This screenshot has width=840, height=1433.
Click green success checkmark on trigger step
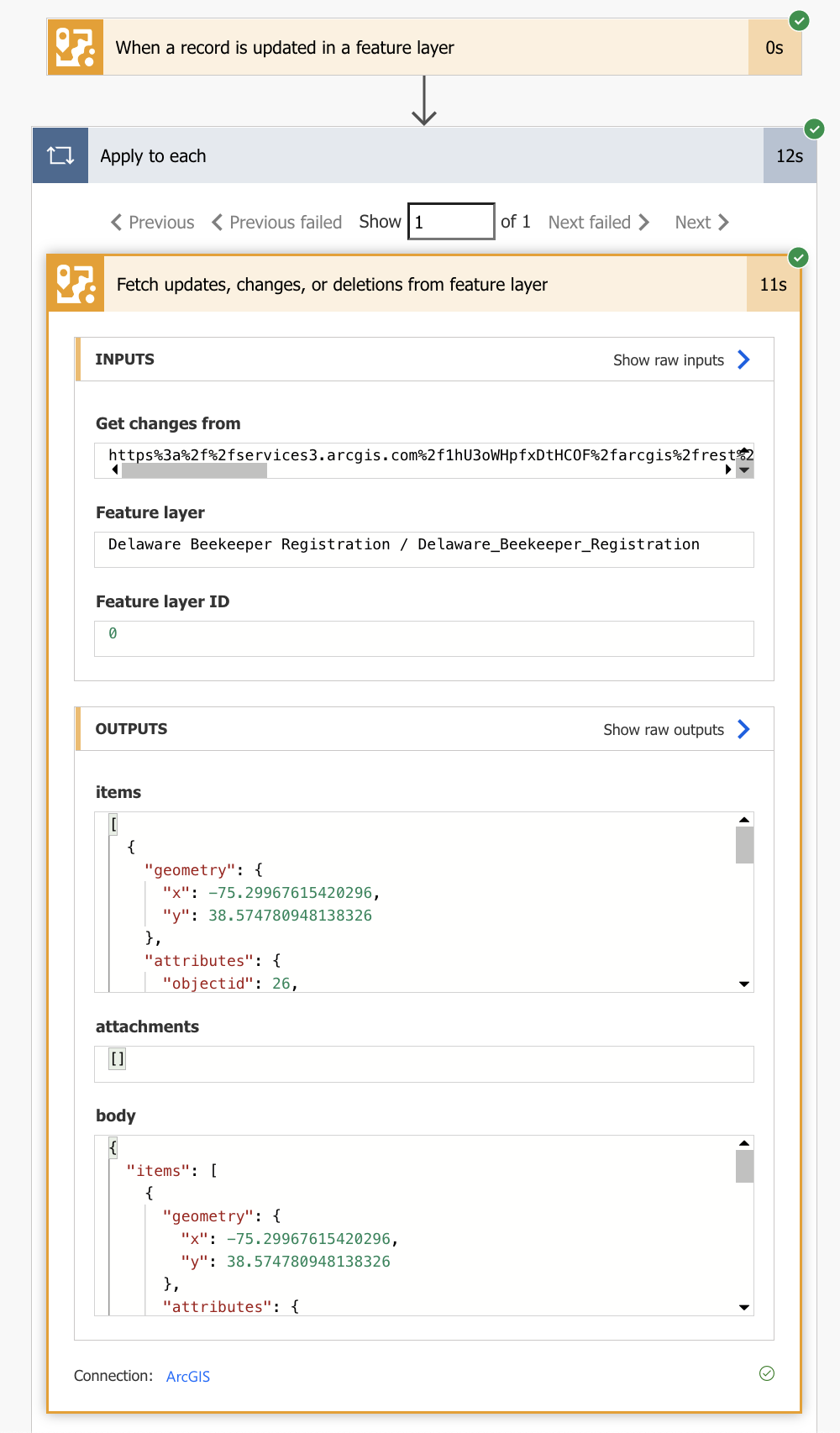[800, 20]
